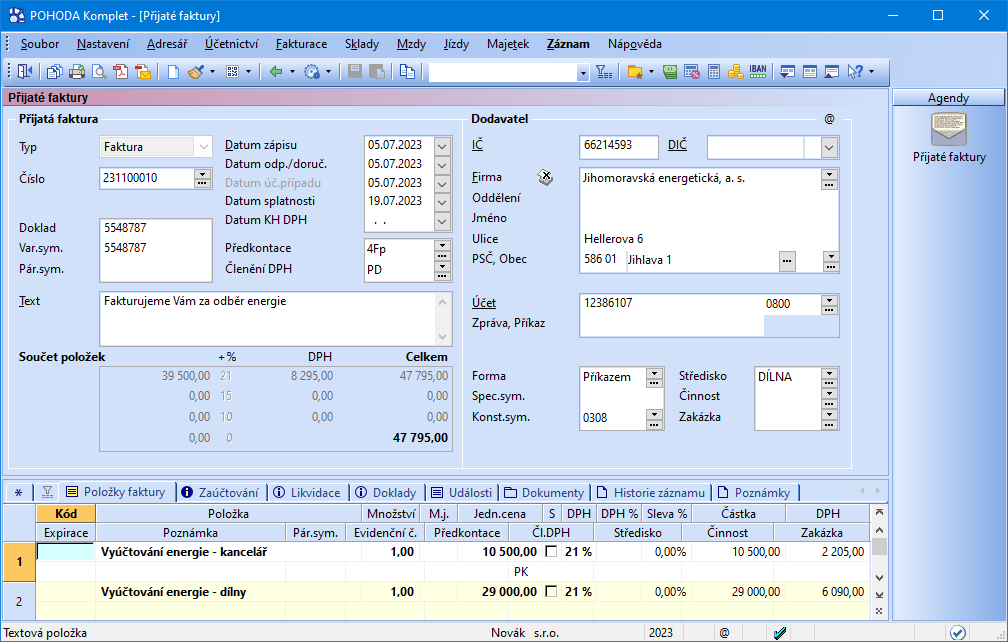
Task: Toggle the S checkbox for kancelář row
Action: [551, 551]
